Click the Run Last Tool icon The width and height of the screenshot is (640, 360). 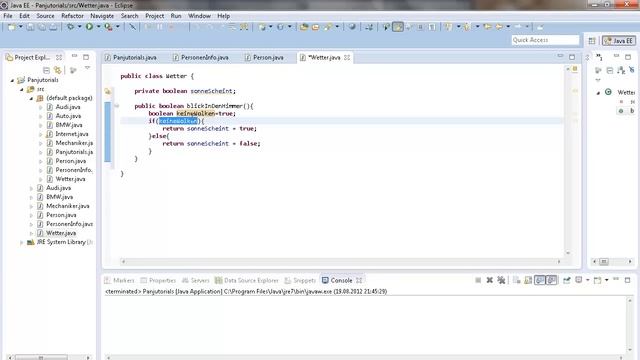108,27
